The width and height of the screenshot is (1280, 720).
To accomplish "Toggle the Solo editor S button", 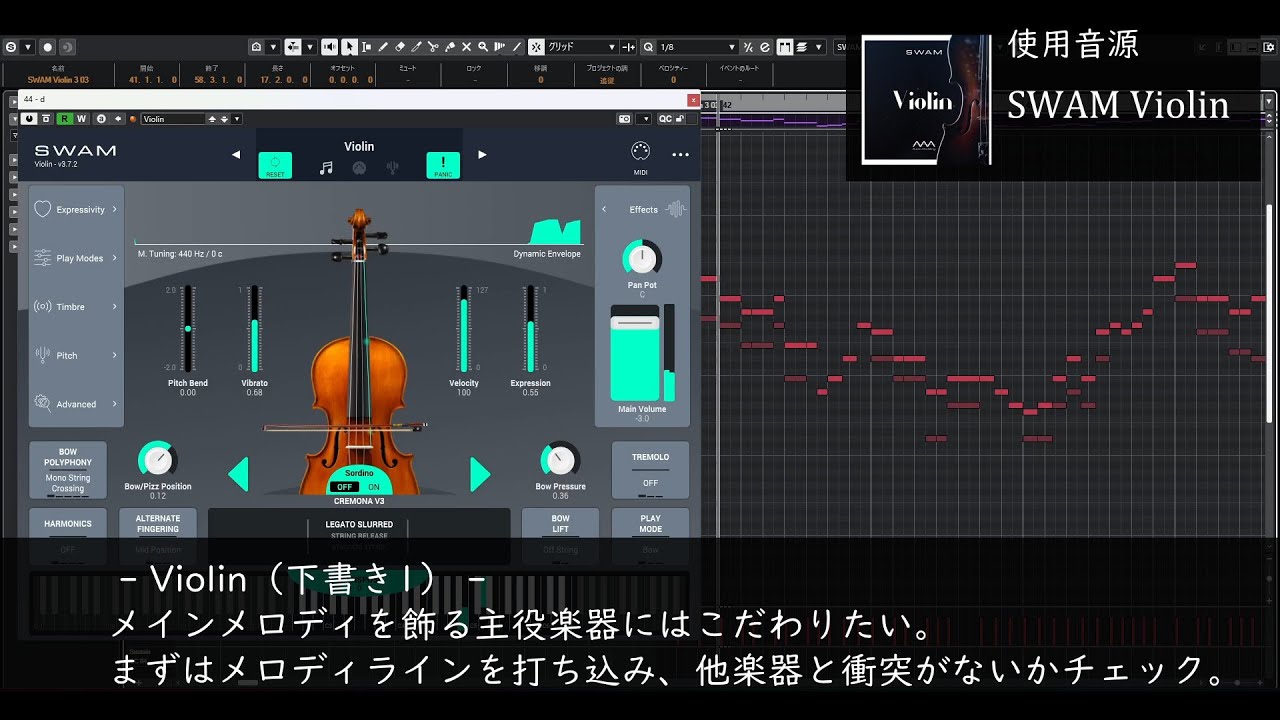I will [10, 46].
